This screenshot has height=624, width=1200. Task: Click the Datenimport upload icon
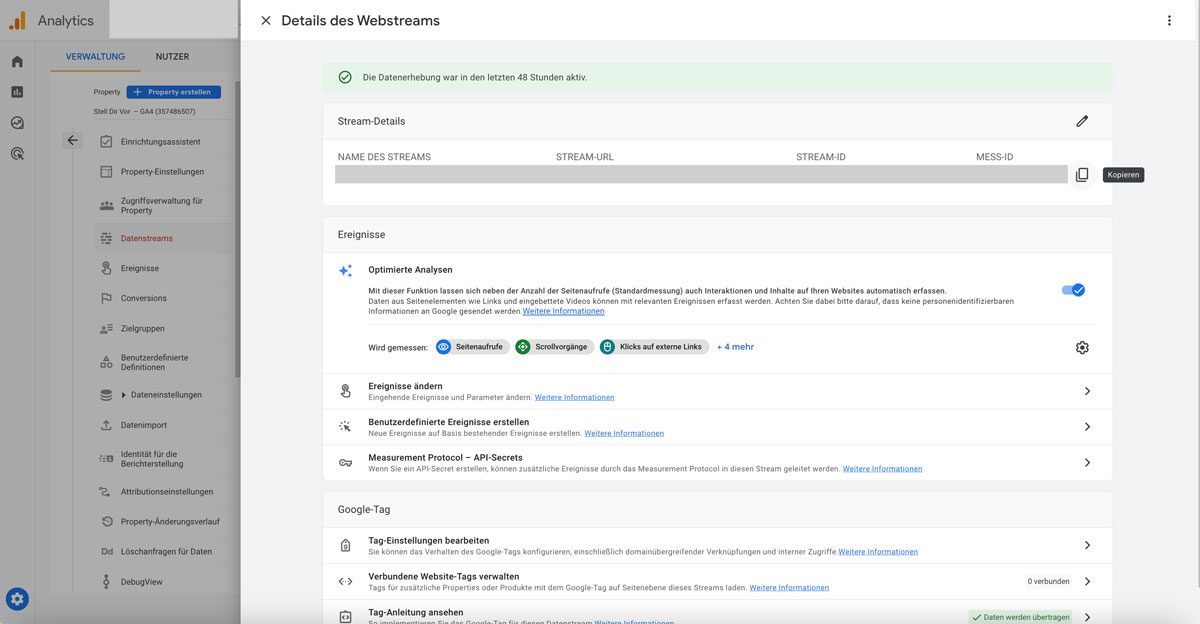106,425
